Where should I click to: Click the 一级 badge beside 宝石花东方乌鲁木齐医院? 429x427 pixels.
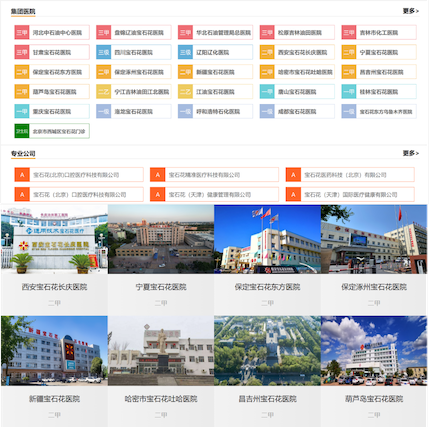(x=349, y=111)
